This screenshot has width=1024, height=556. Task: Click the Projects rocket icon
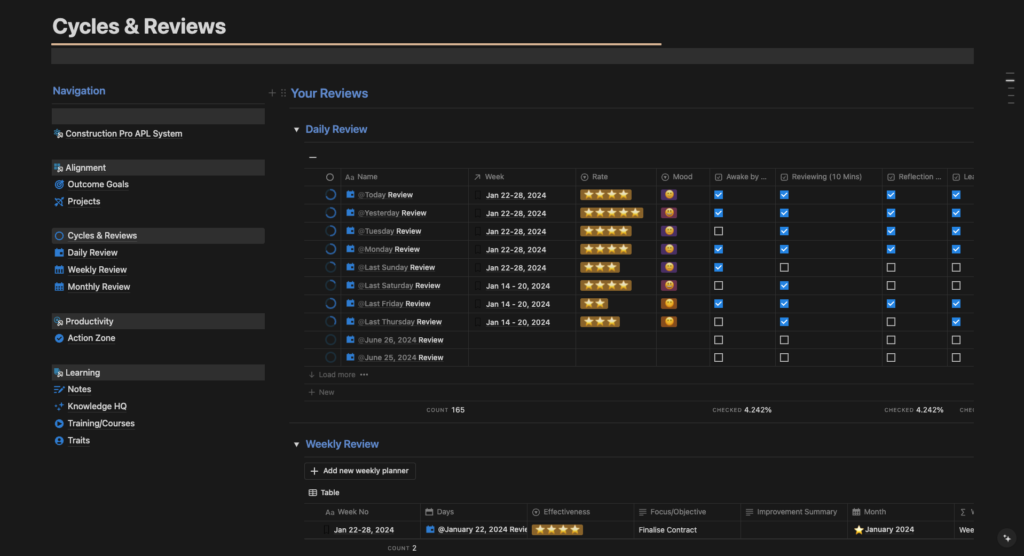(x=59, y=202)
